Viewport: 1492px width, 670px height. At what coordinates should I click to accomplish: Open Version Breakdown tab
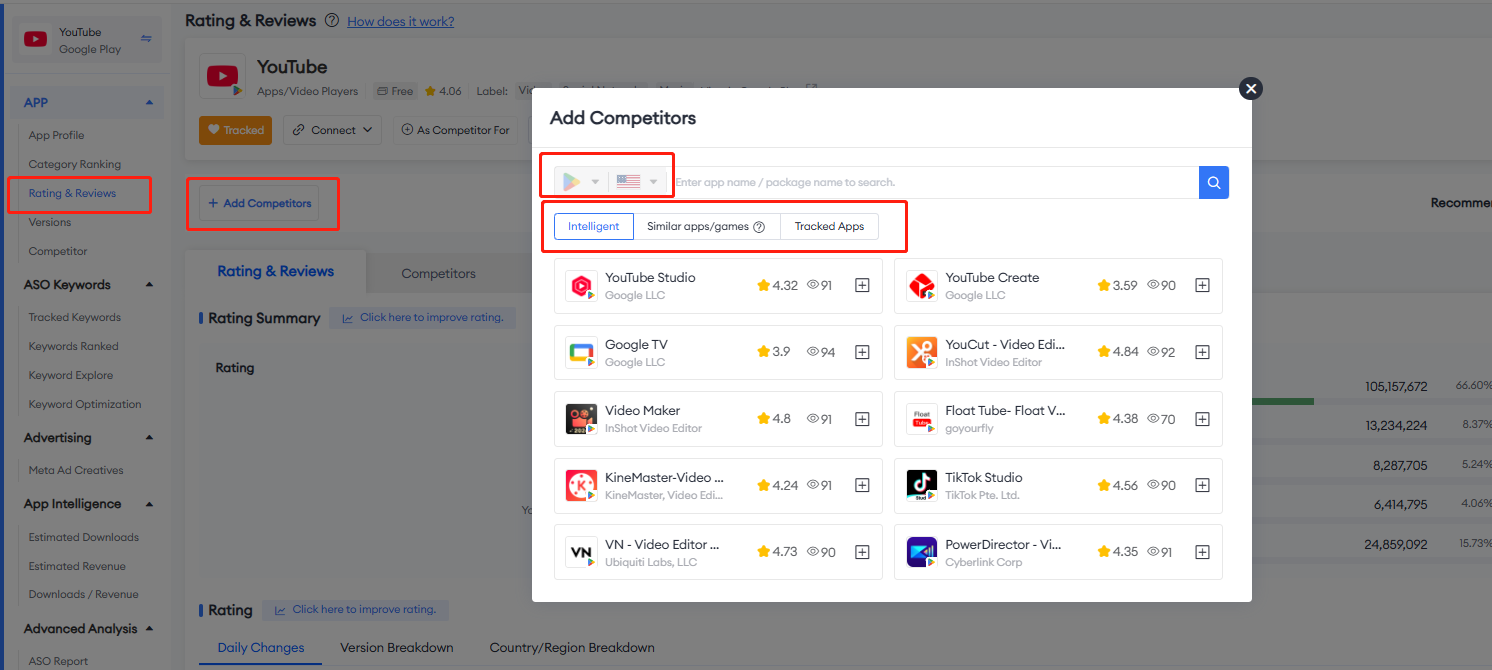point(397,648)
